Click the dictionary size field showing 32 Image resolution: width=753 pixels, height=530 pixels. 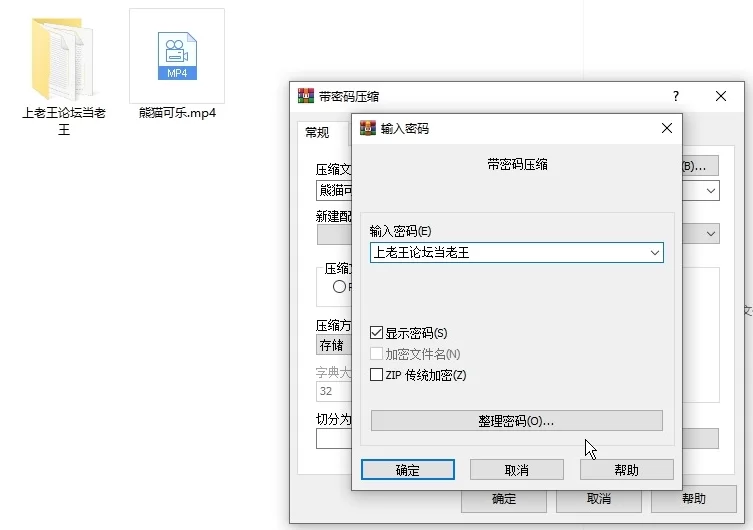coord(334,391)
